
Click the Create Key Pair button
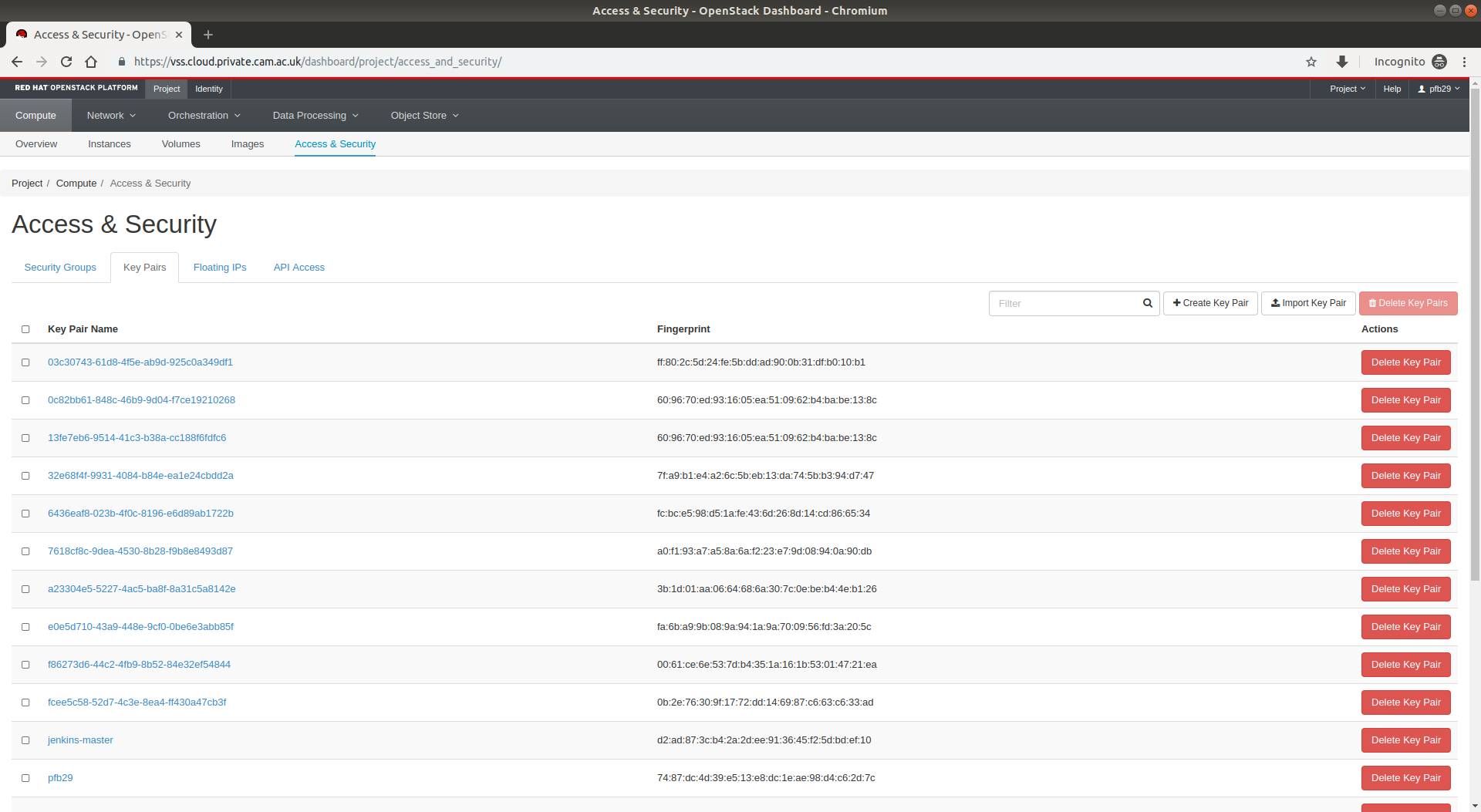[x=1210, y=303]
